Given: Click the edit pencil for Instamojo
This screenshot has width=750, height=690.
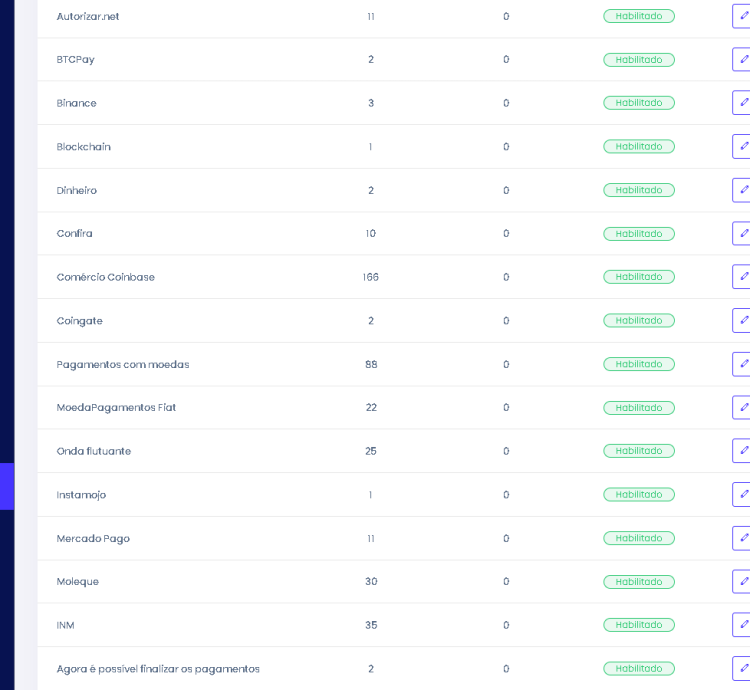Looking at the screenshot, I should coord(743,494).
